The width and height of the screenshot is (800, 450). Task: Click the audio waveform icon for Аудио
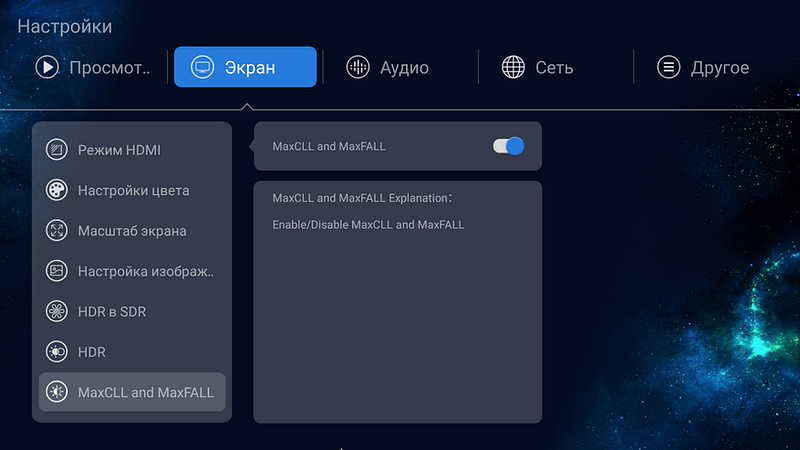pos(357,68)
